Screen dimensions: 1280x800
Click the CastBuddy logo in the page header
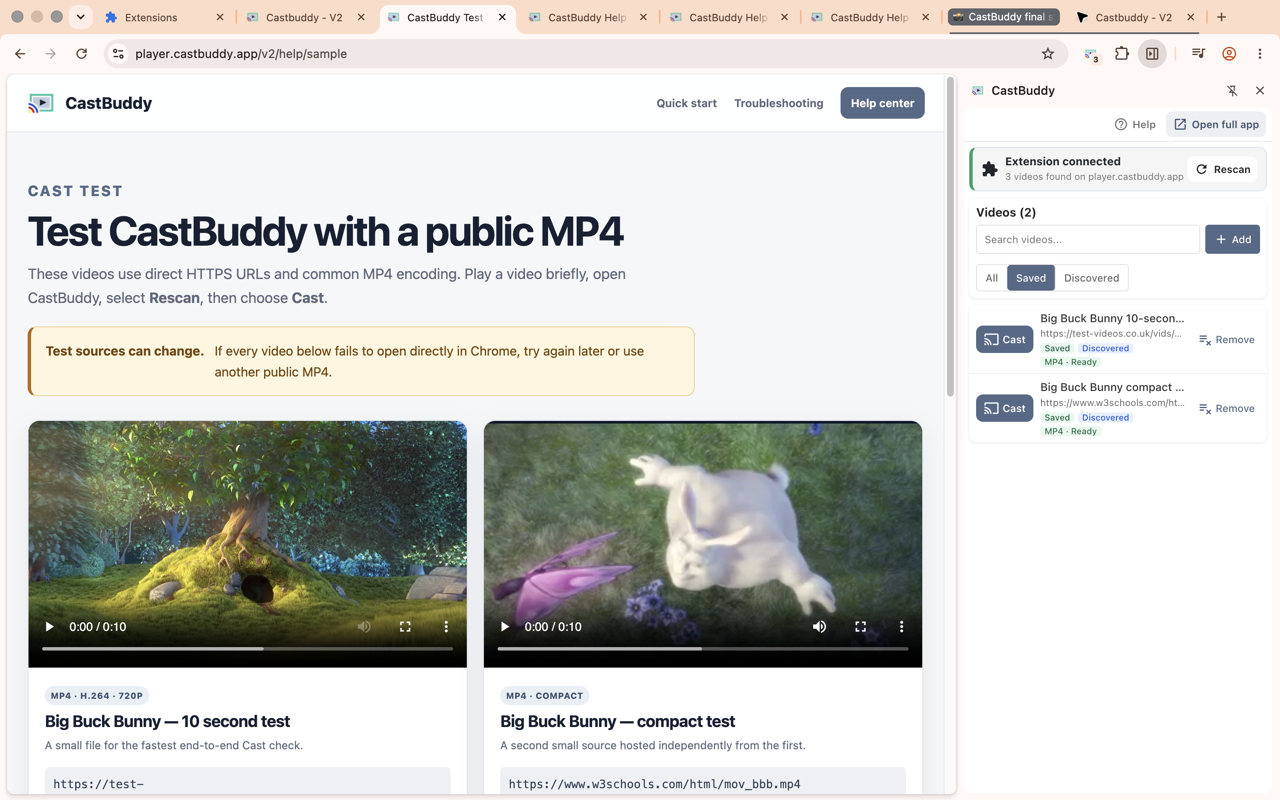pos(41,103)
